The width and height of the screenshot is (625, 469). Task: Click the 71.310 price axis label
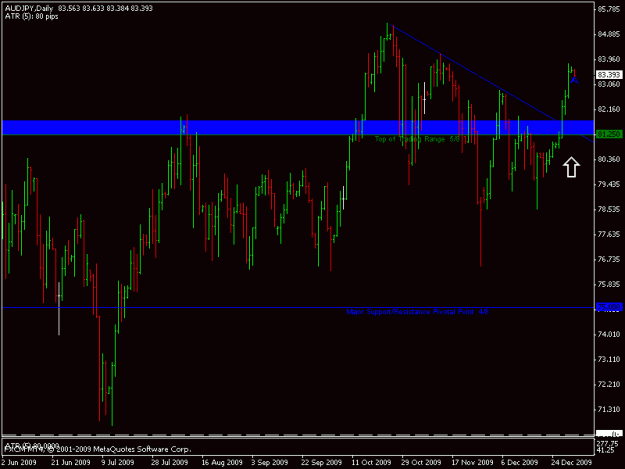(x=609, y=409)
